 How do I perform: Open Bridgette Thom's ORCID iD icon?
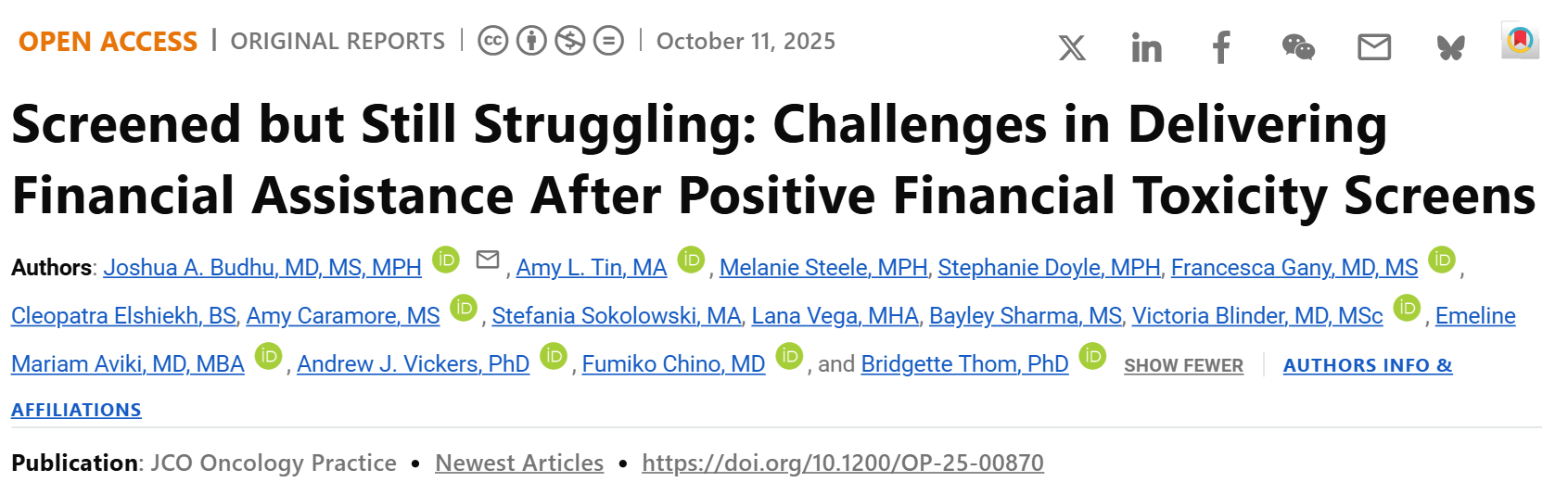[x=1092, y=356]
